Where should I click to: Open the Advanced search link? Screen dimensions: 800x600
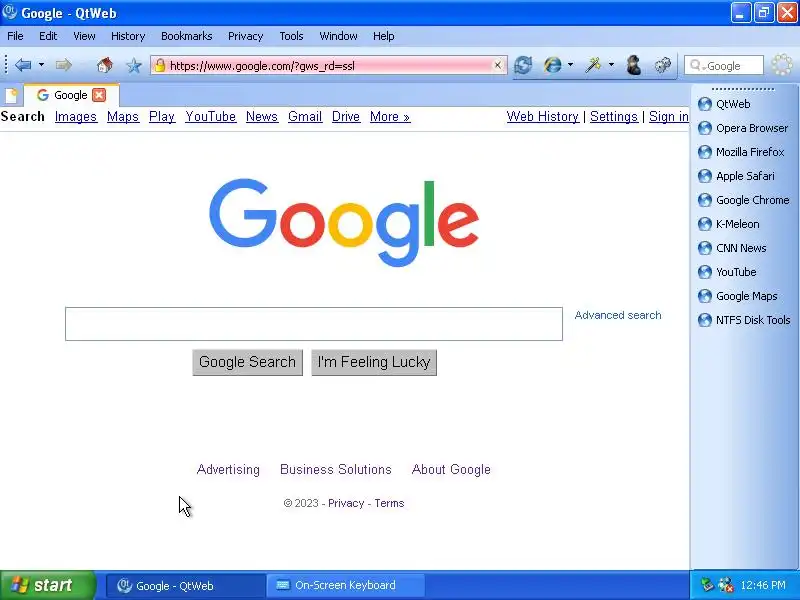click(618, 315)
